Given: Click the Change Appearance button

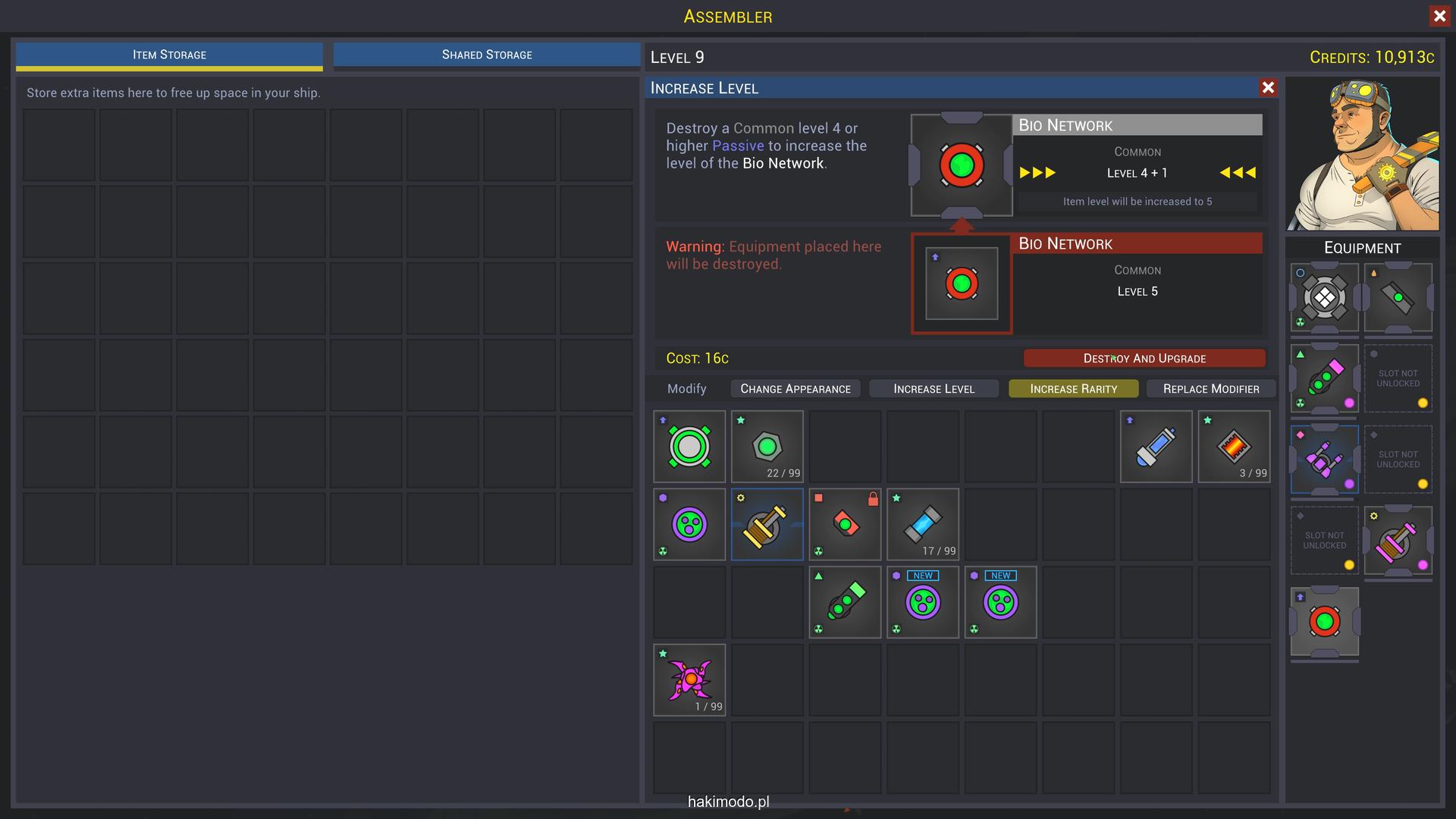Looking at the screenshot, I should click(x=795, y=388).
